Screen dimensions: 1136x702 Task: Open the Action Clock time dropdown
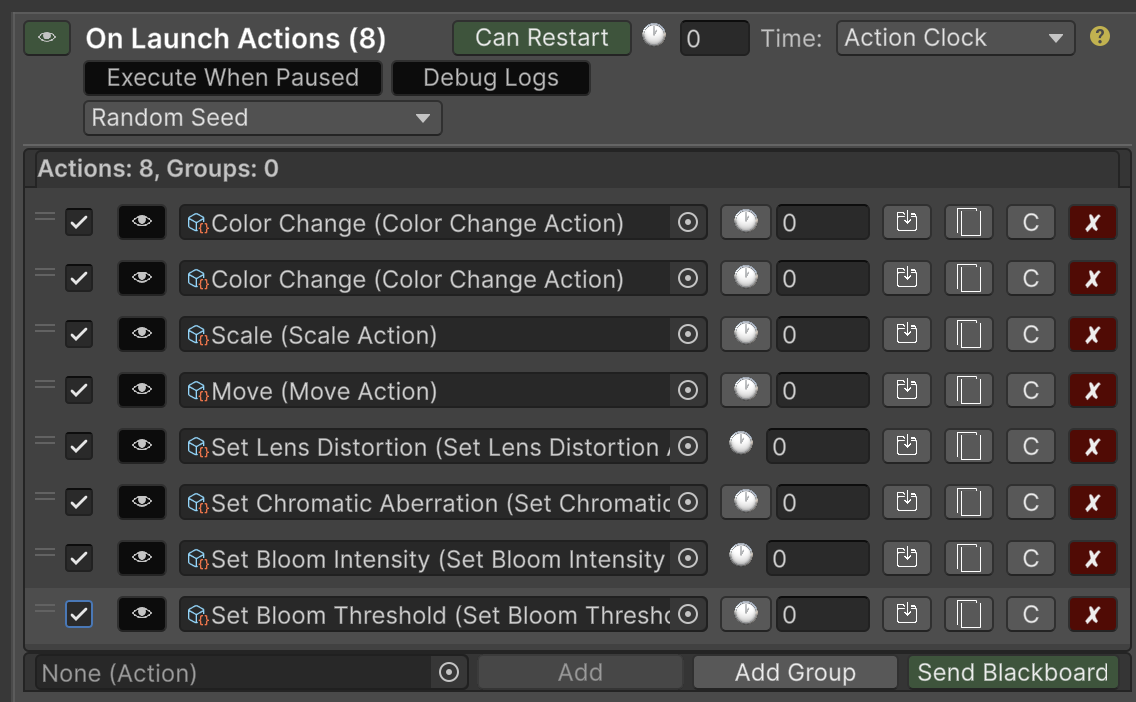pyautogui.click(x=954, y=38)
